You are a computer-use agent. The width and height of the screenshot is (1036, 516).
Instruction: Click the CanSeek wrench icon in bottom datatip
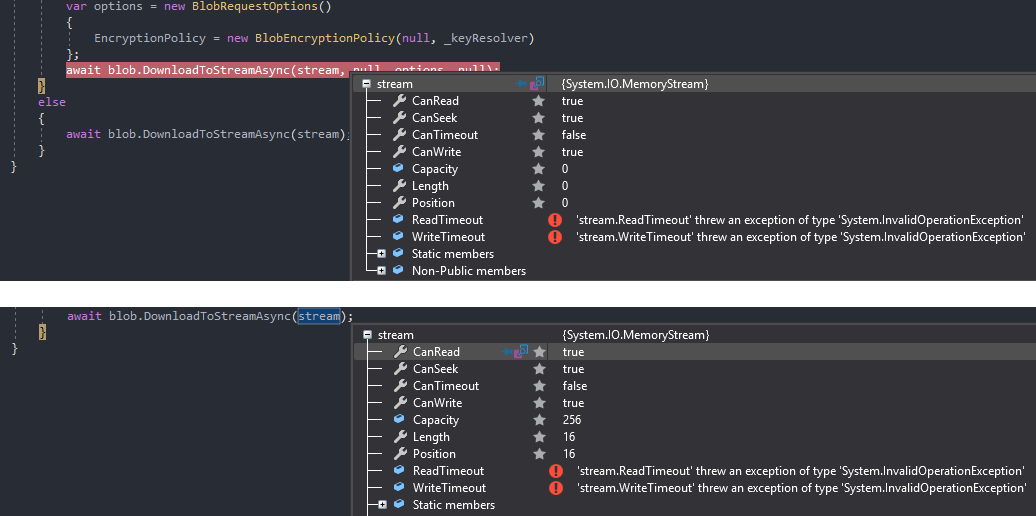tap(400, 369)
